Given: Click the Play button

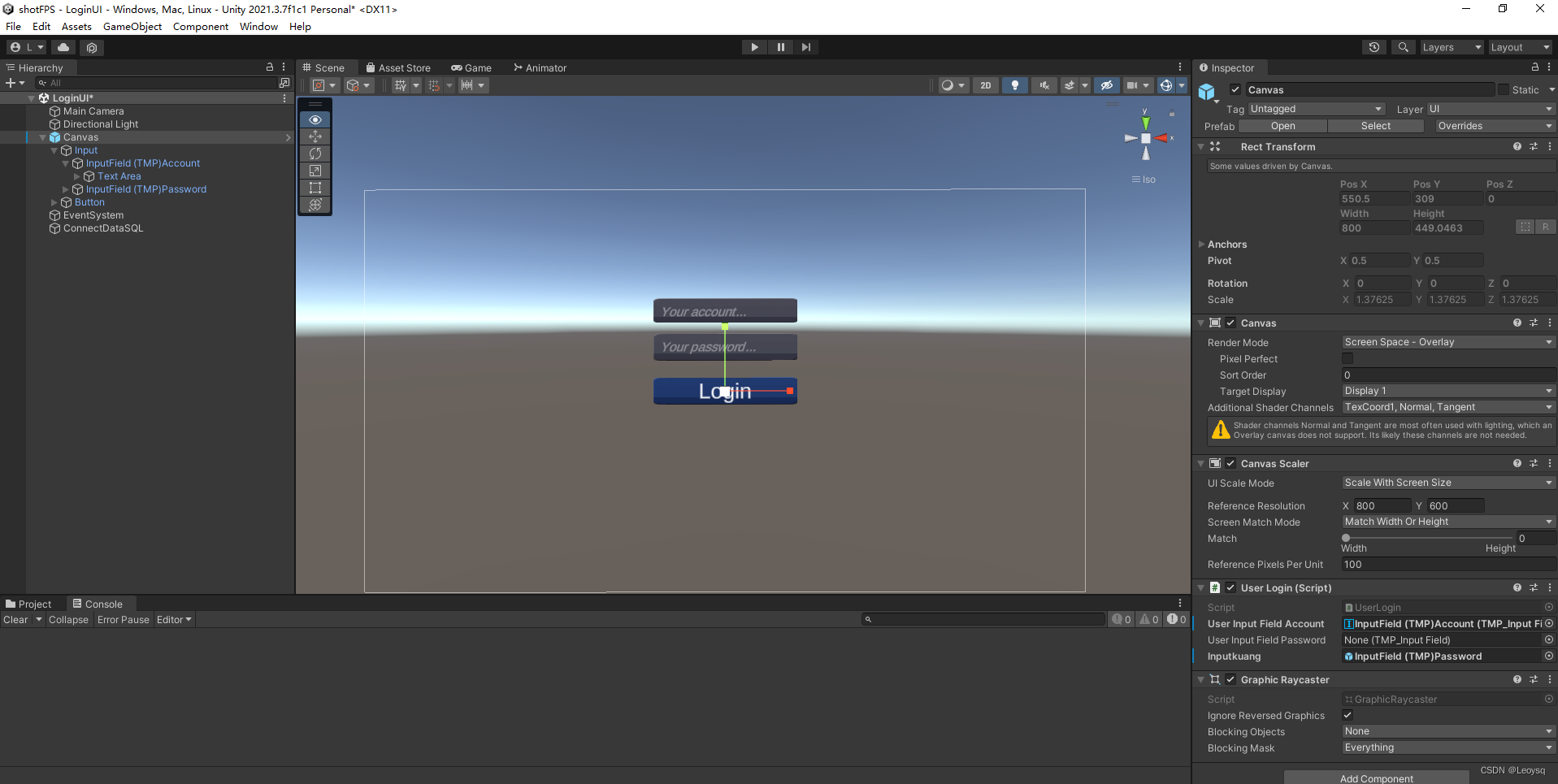Looking at the screenshot, I should tap(754, 47).
